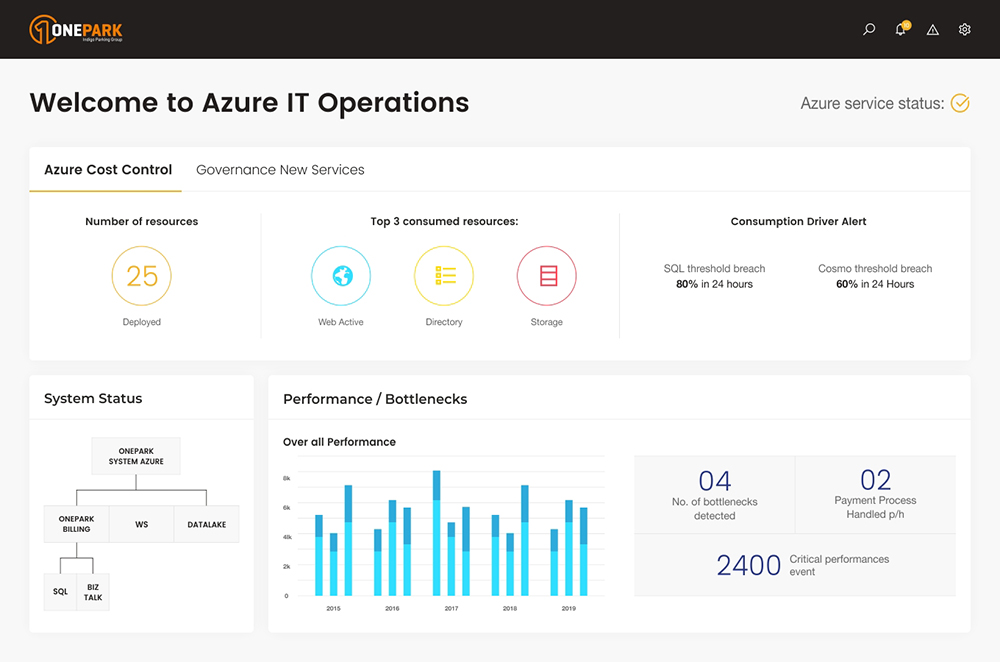The width and height of the screenshot is (1000, 662).
Task: Click the WS node in System Status
Action: 141,524
